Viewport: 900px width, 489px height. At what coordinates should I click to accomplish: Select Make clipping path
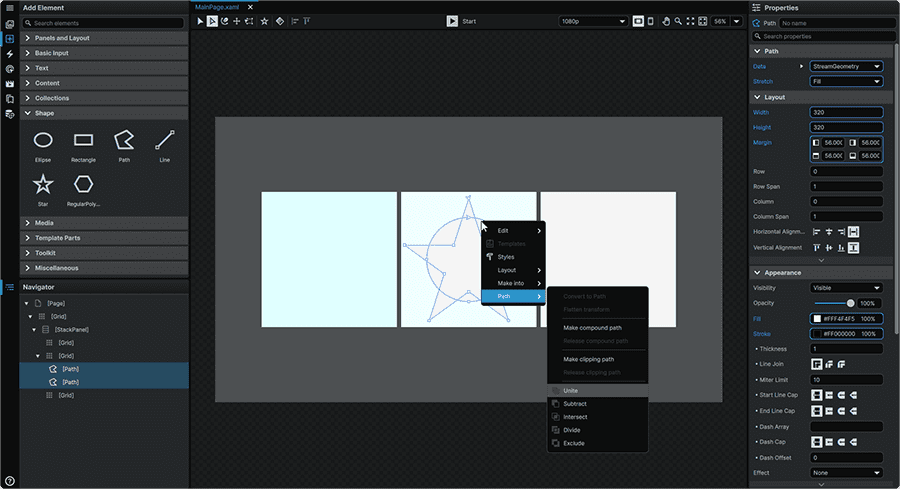click(598, 359)
